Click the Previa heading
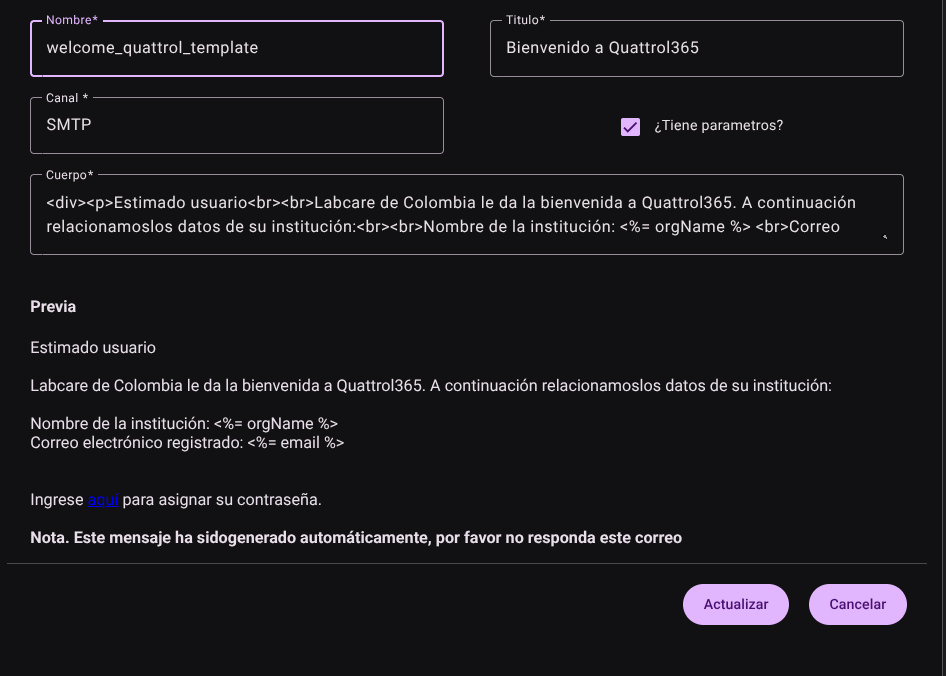 pos(53,307)
